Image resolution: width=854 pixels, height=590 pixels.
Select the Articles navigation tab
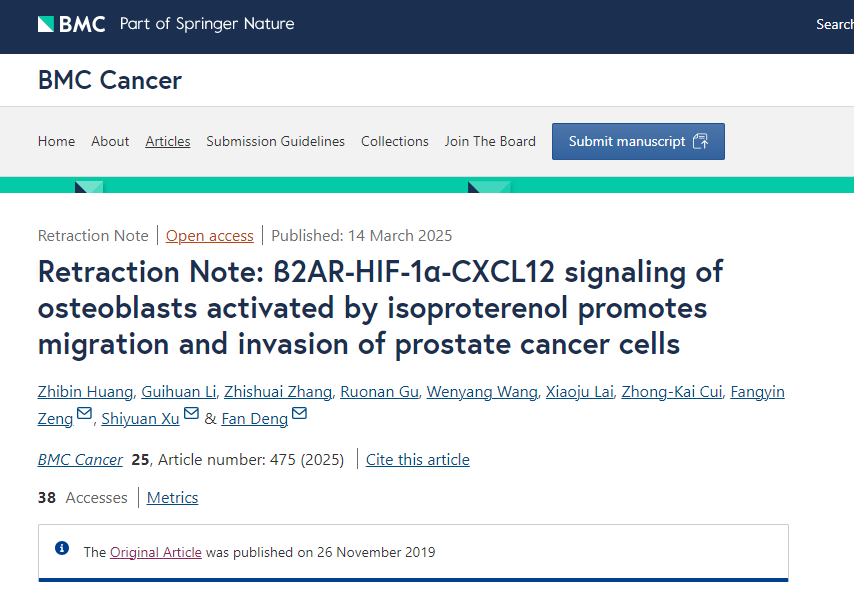168,142
